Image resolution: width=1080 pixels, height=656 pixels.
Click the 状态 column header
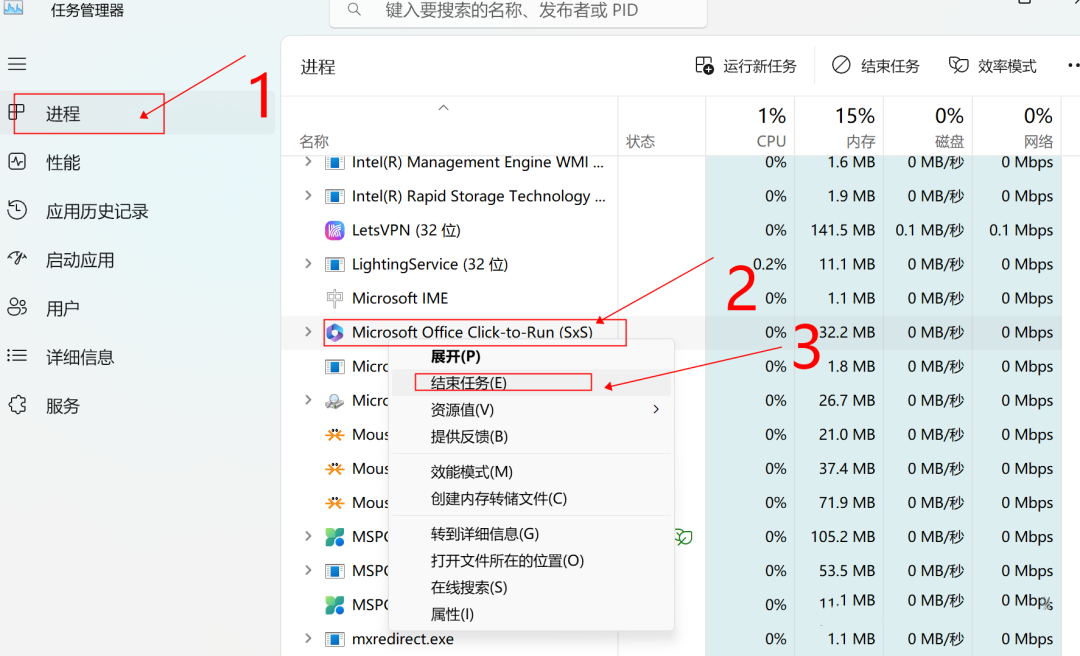[x=640, y=141]
